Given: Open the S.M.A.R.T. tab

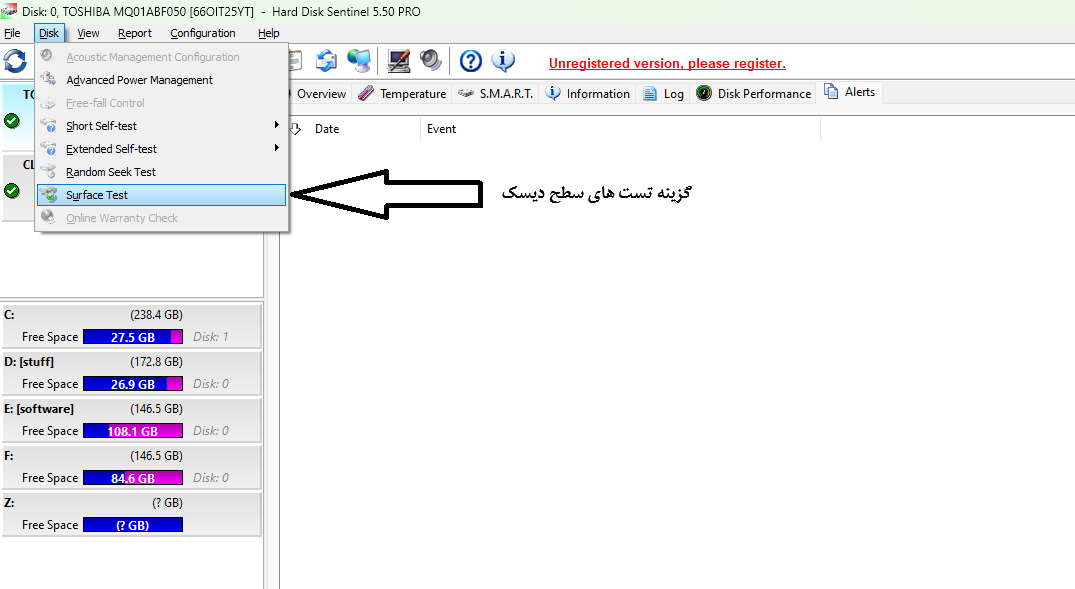Looking at the screenshot, I should click(x=496, y=94).
